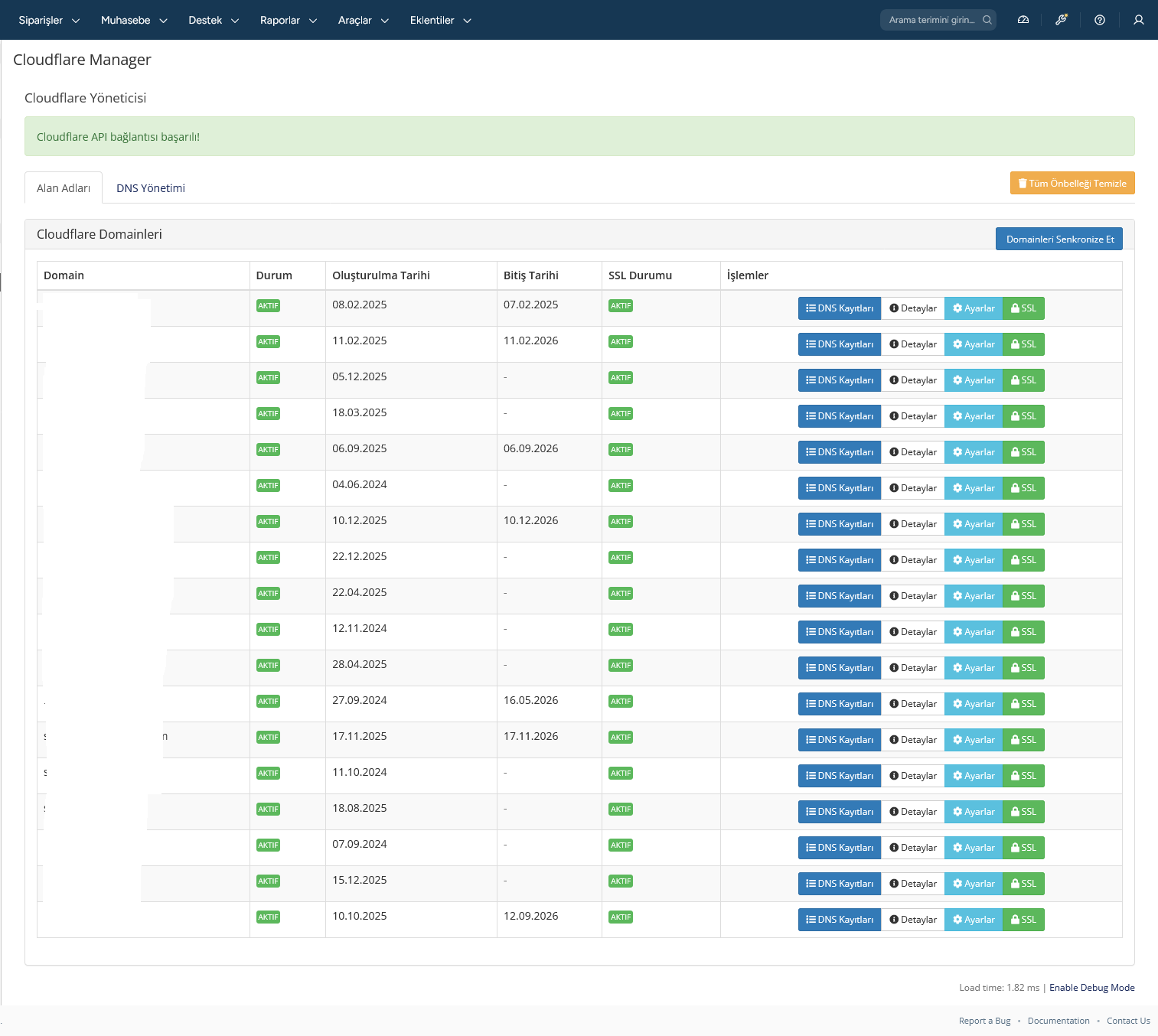1158x1036 pixels.
Task: Click the Durum AKTIF badge in 06.09.2025 row
Action: (x=268, y=450)
